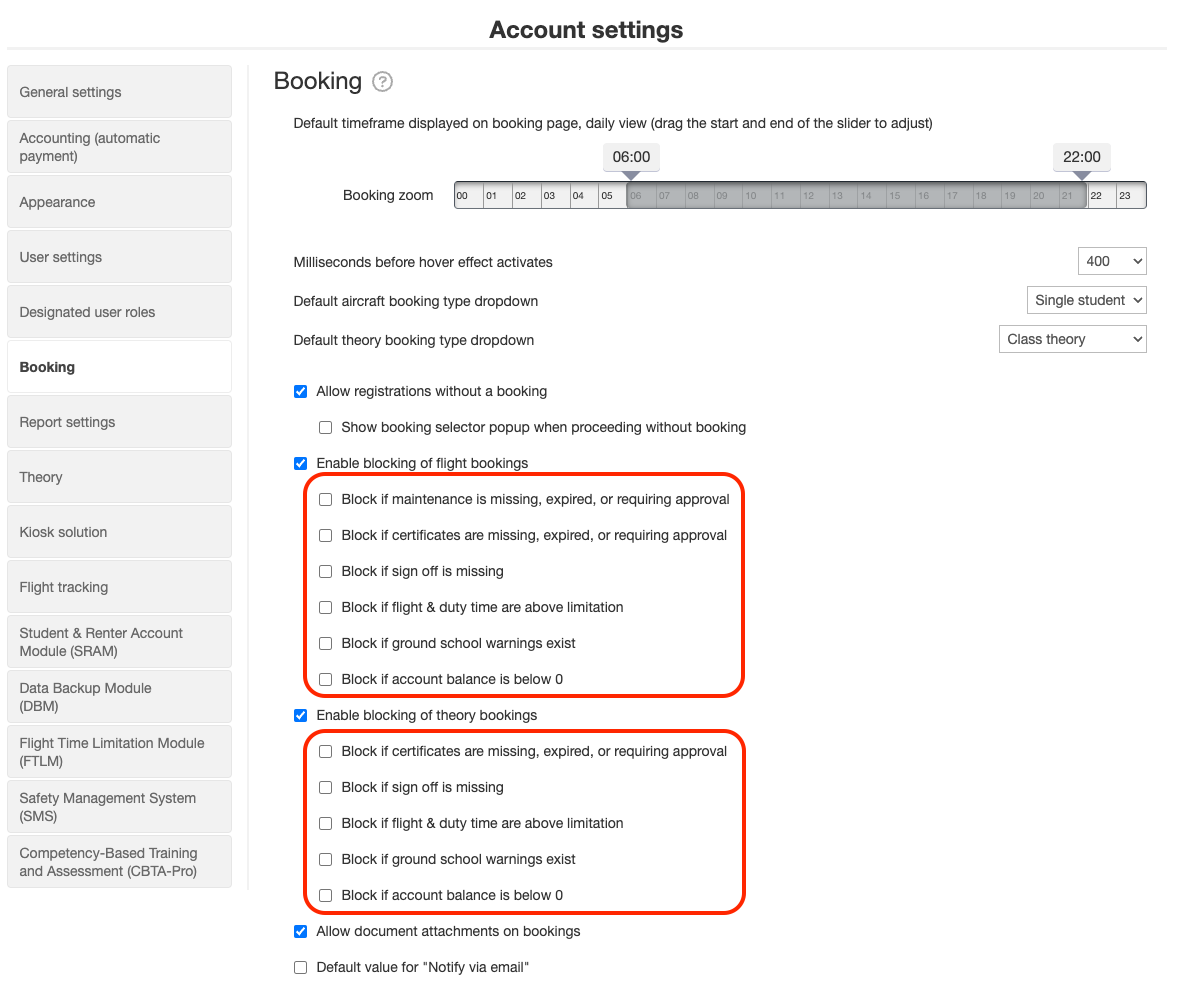Open the Booking help tooltip icon
This screenshot has height=982, width=1200.
pos(382,82)
